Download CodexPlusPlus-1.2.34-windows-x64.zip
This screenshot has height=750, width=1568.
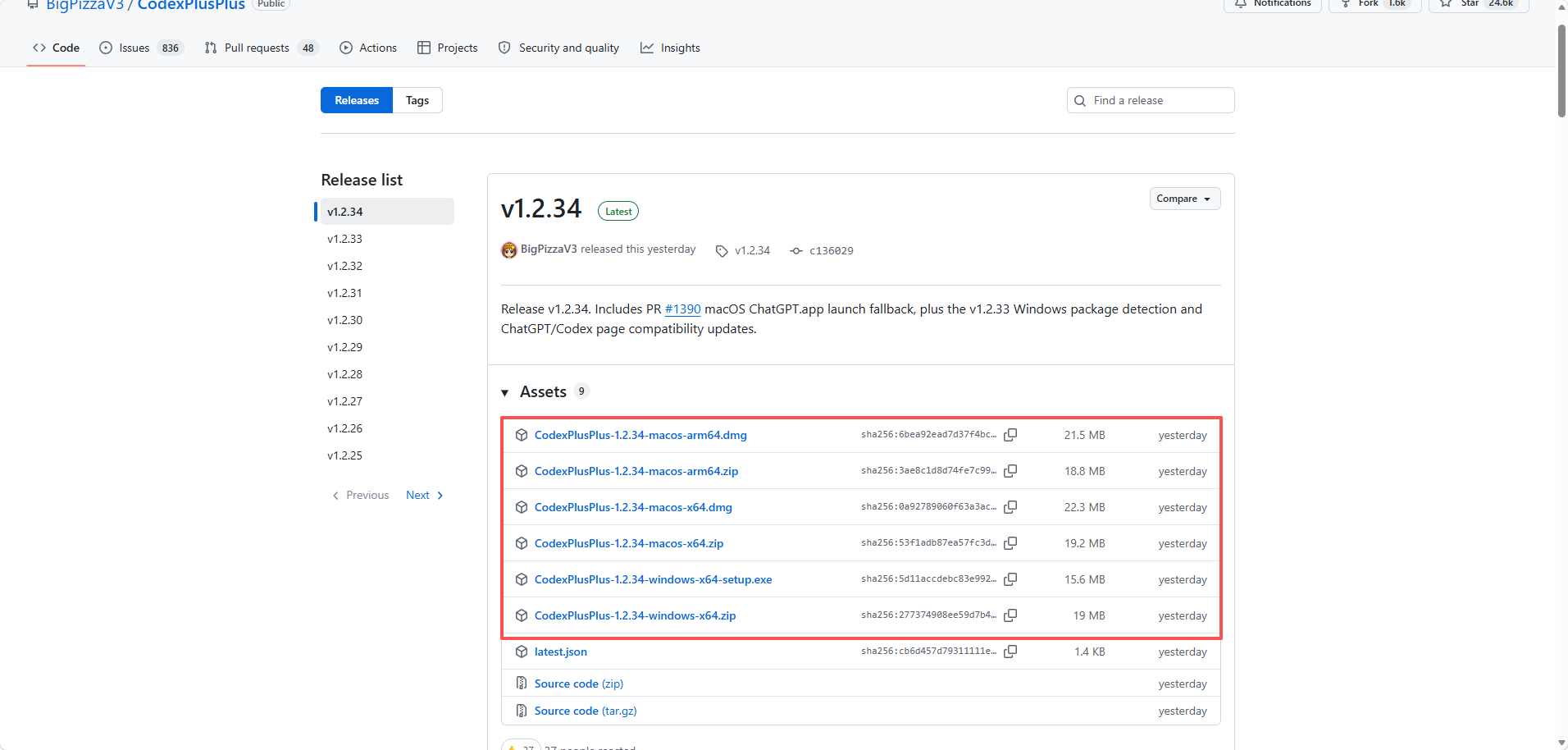636,615
